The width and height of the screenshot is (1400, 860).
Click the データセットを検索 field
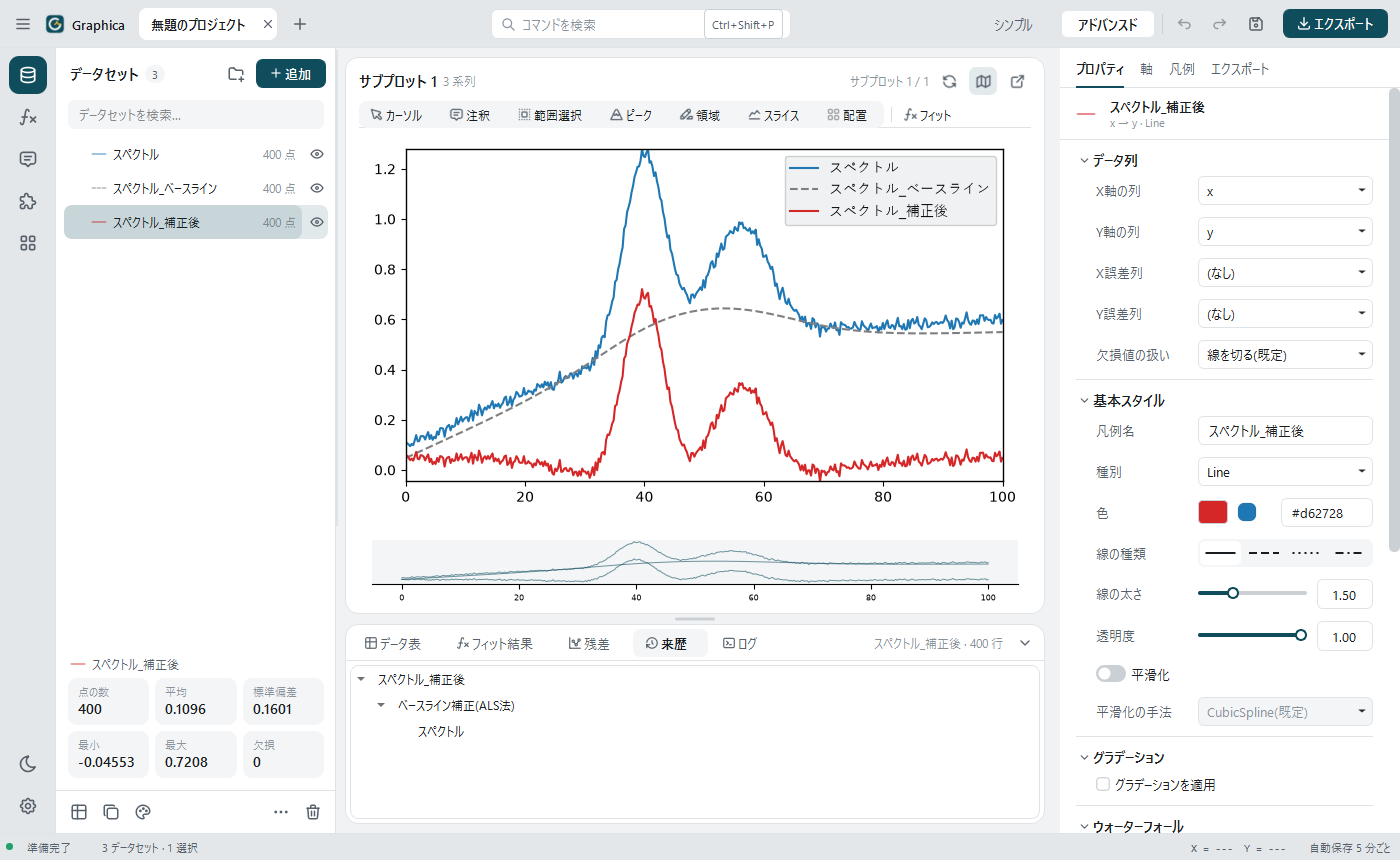click(196, 115)
